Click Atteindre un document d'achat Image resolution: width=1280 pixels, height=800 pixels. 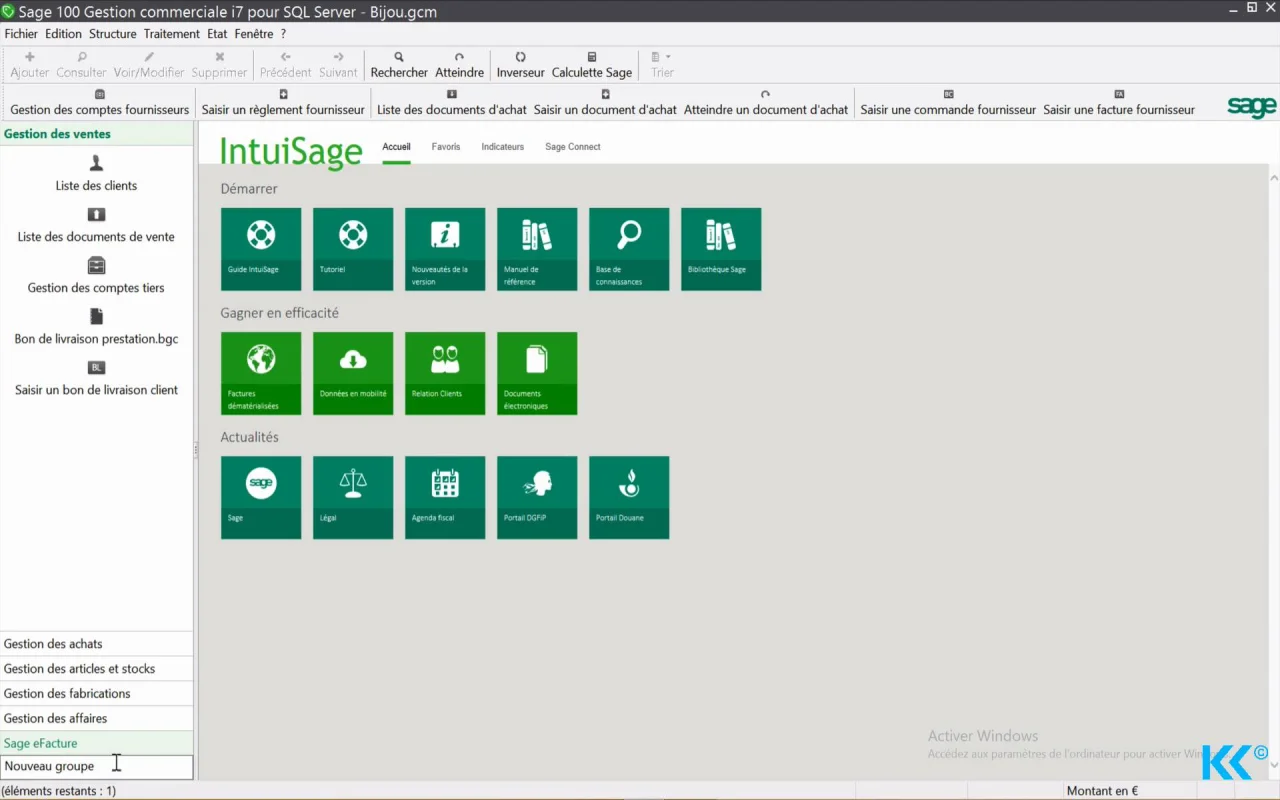766,103
